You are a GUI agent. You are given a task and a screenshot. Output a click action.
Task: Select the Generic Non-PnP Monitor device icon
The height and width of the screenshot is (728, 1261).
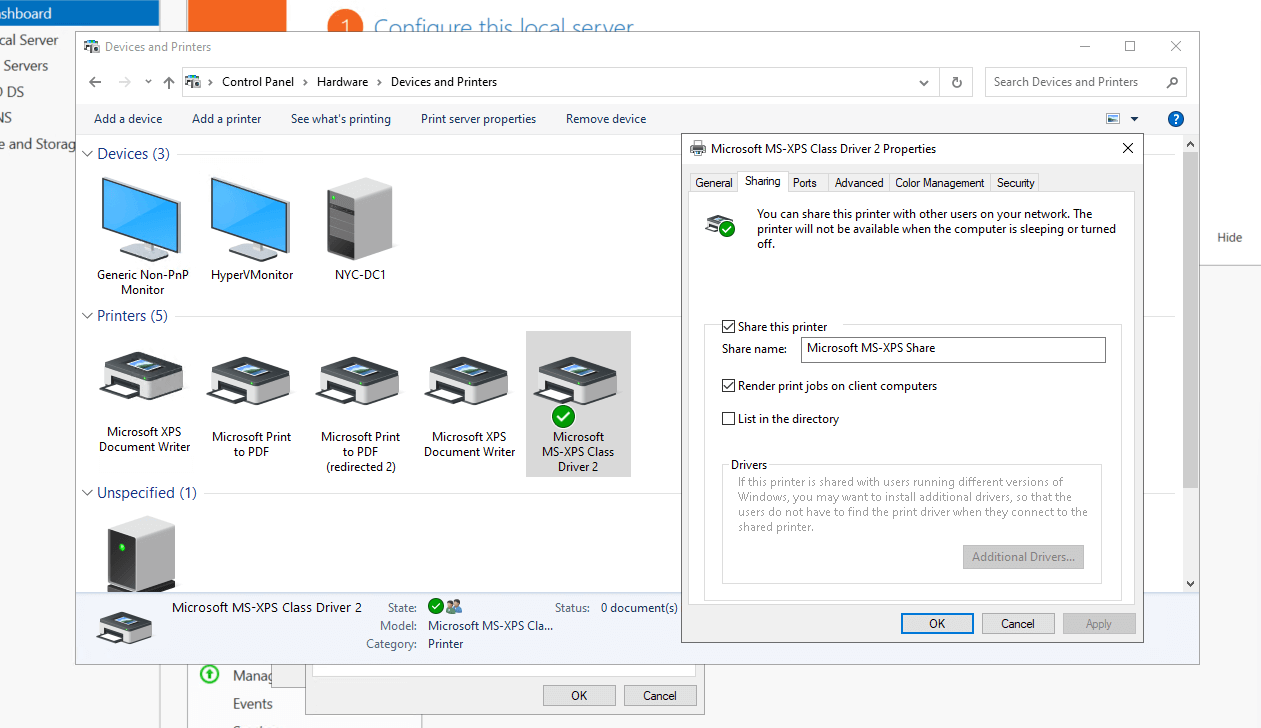(x=142, y=218)
